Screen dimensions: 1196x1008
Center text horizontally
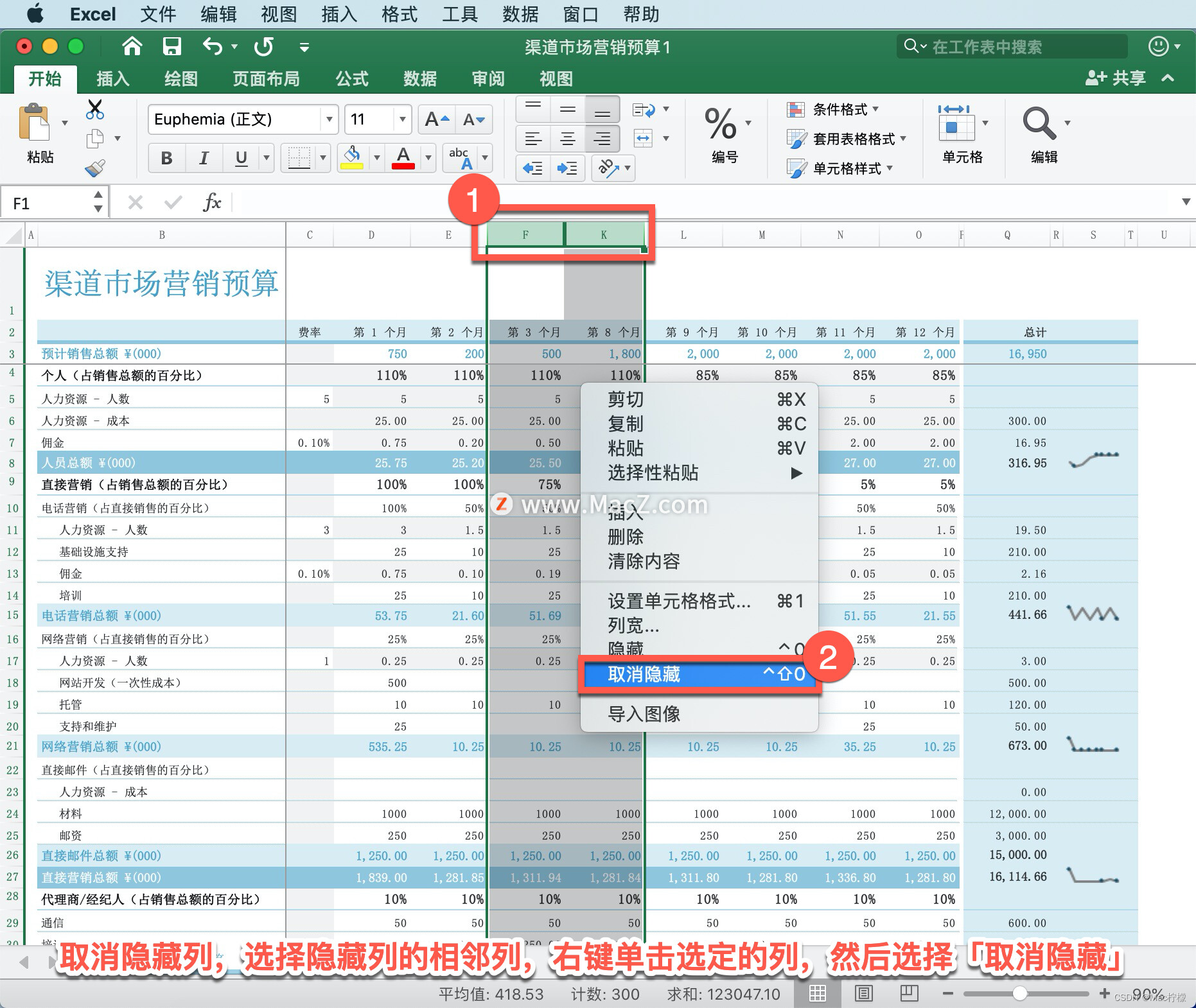point(567,139)
